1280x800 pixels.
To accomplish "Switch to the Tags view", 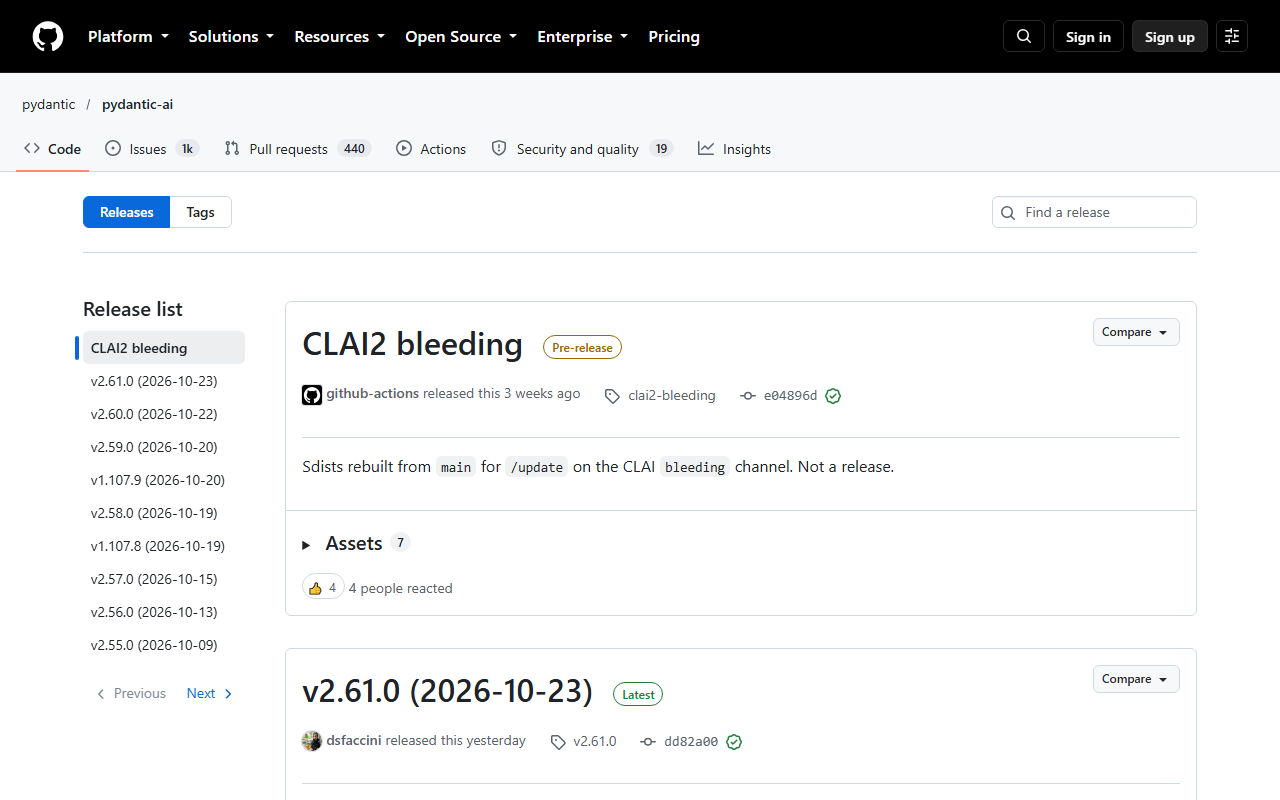I will 200,212.
